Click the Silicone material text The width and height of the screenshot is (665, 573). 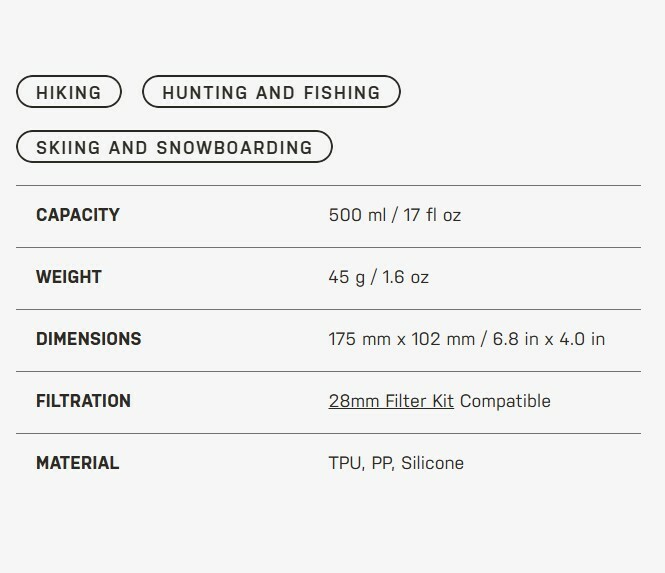tap(432, 463)
